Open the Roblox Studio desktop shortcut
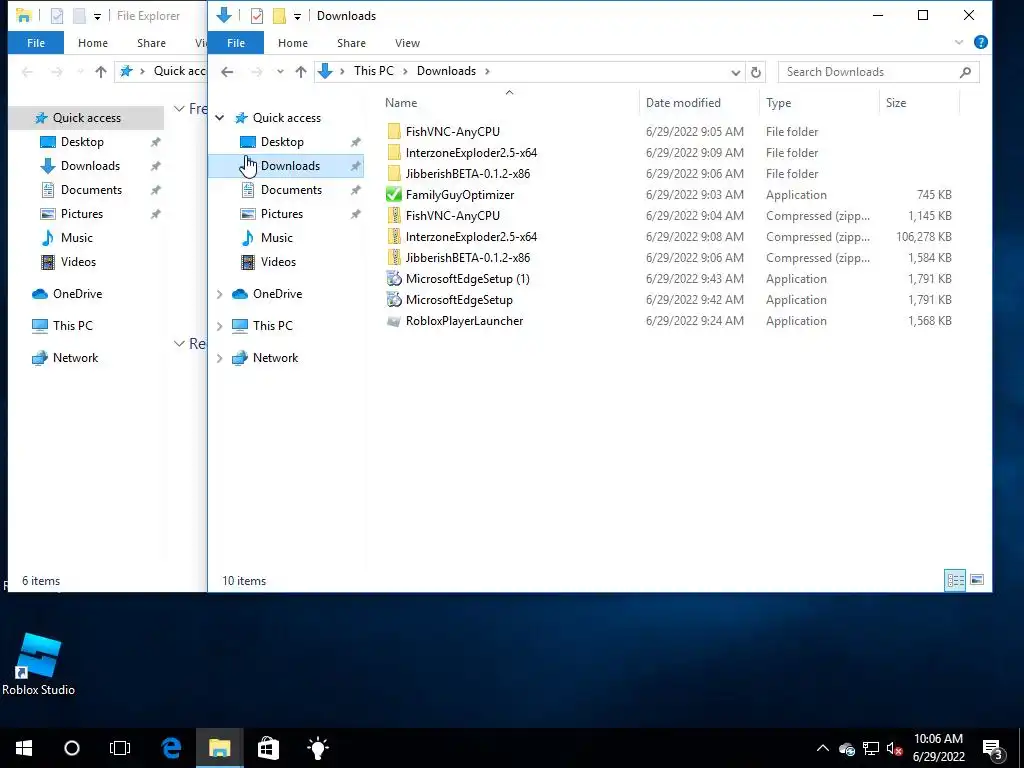1024x768 pixels. [38, 664]
